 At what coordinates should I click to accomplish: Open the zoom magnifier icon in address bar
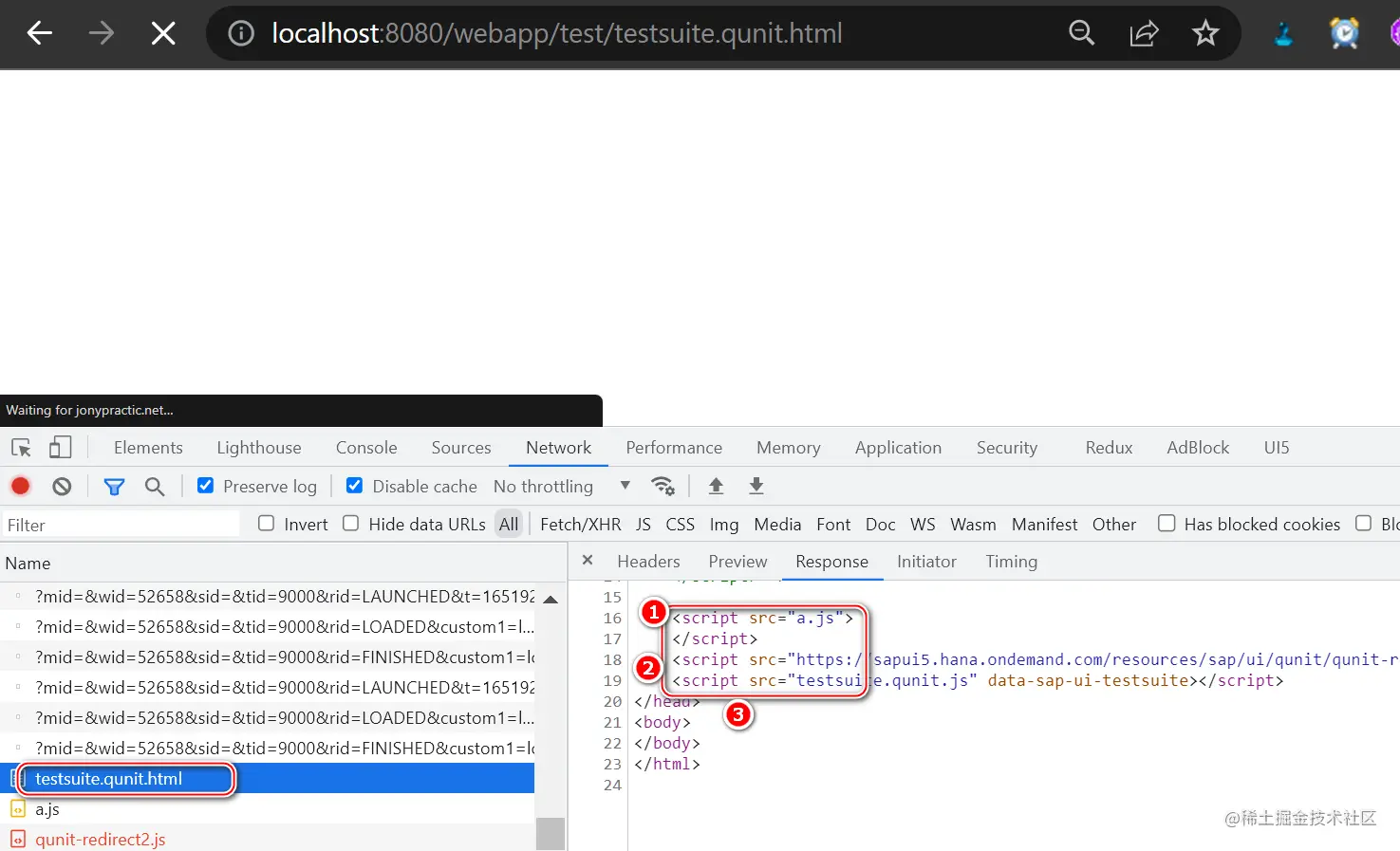[x=1081, y=33]
